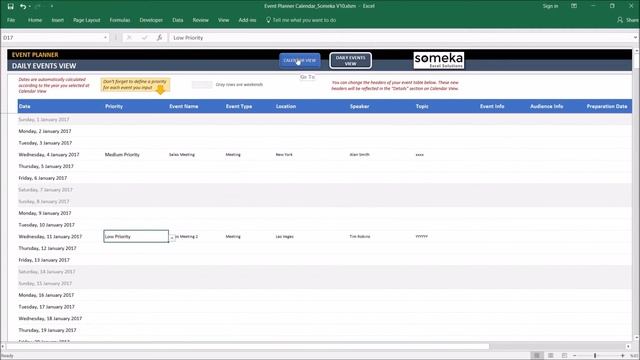Click Tell me what you want to do box
The image size is (640, 360).
tap(304, 20)
